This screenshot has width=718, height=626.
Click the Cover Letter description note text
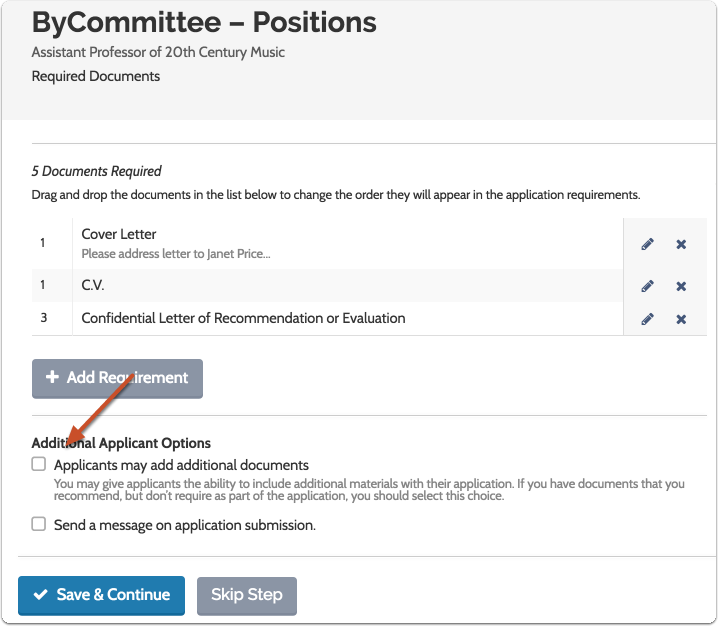click(x=175, y=254)
